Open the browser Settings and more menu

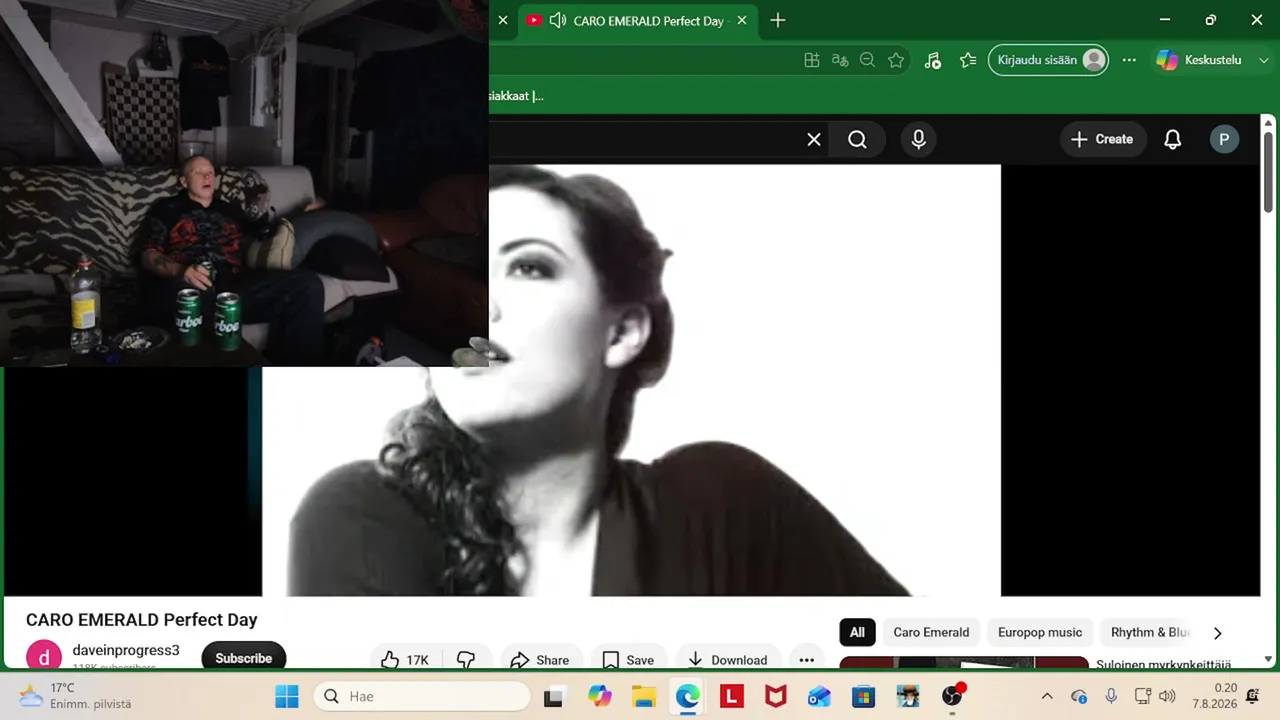1129,60
